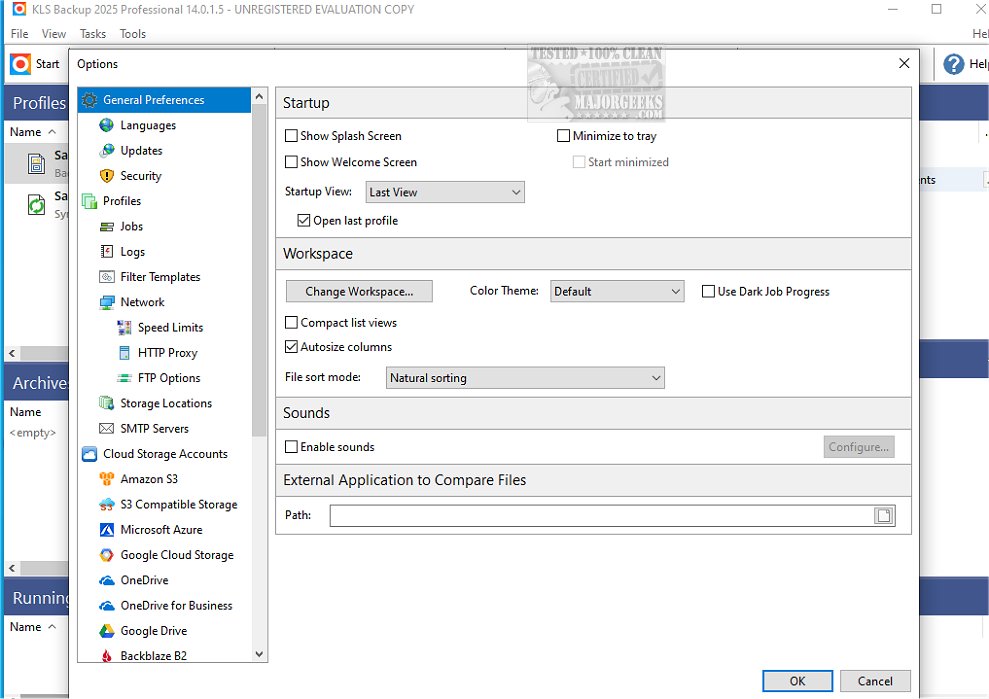The image size is (989, 699).
Task: Open the View menu
Action: coord(54,34)
